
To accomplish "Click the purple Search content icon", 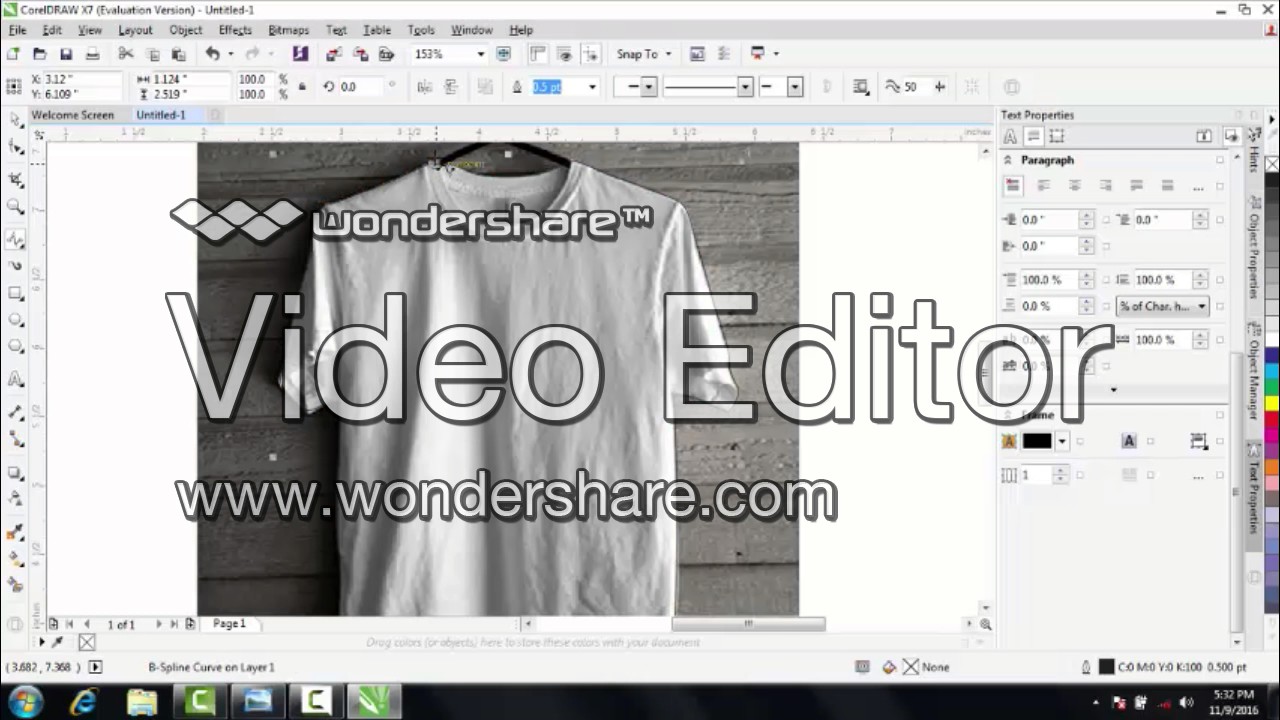I will click(300, 54).
